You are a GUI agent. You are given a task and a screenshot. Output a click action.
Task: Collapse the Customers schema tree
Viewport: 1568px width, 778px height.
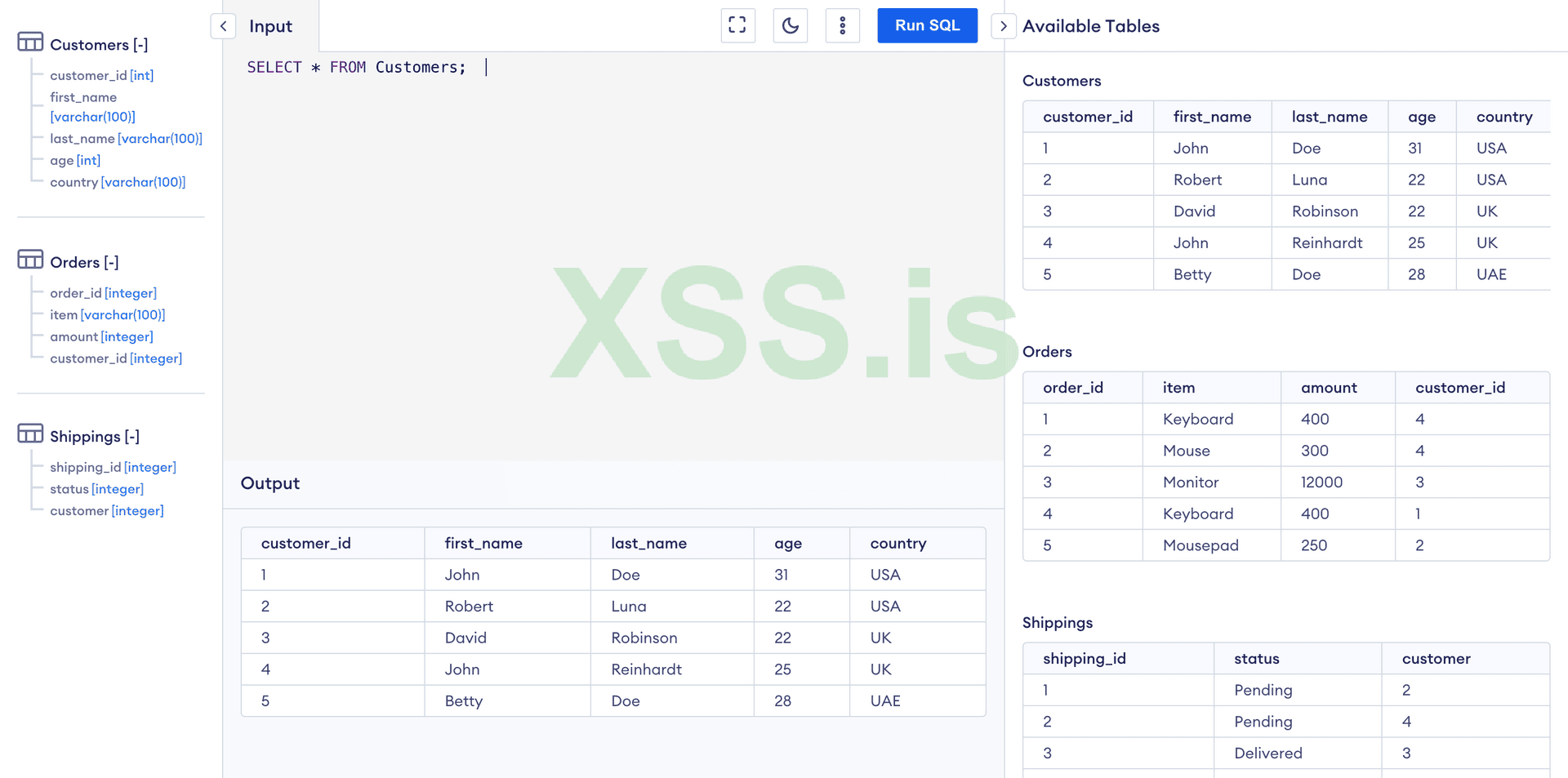pyautogui.click(x=140, y=45)
